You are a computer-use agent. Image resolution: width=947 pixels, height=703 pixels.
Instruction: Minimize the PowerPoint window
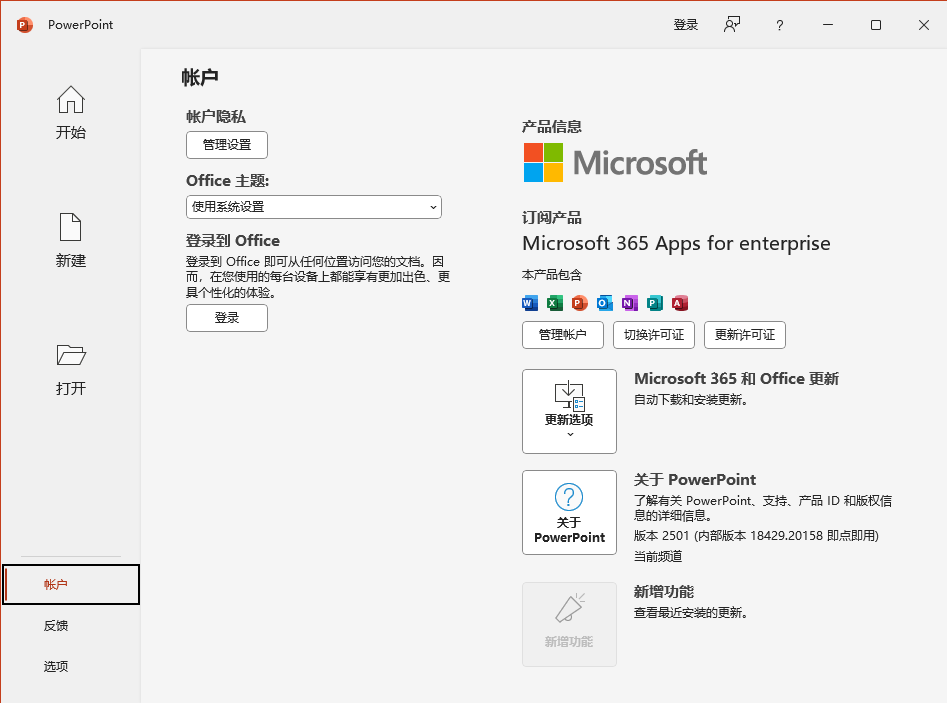point(828,25)
